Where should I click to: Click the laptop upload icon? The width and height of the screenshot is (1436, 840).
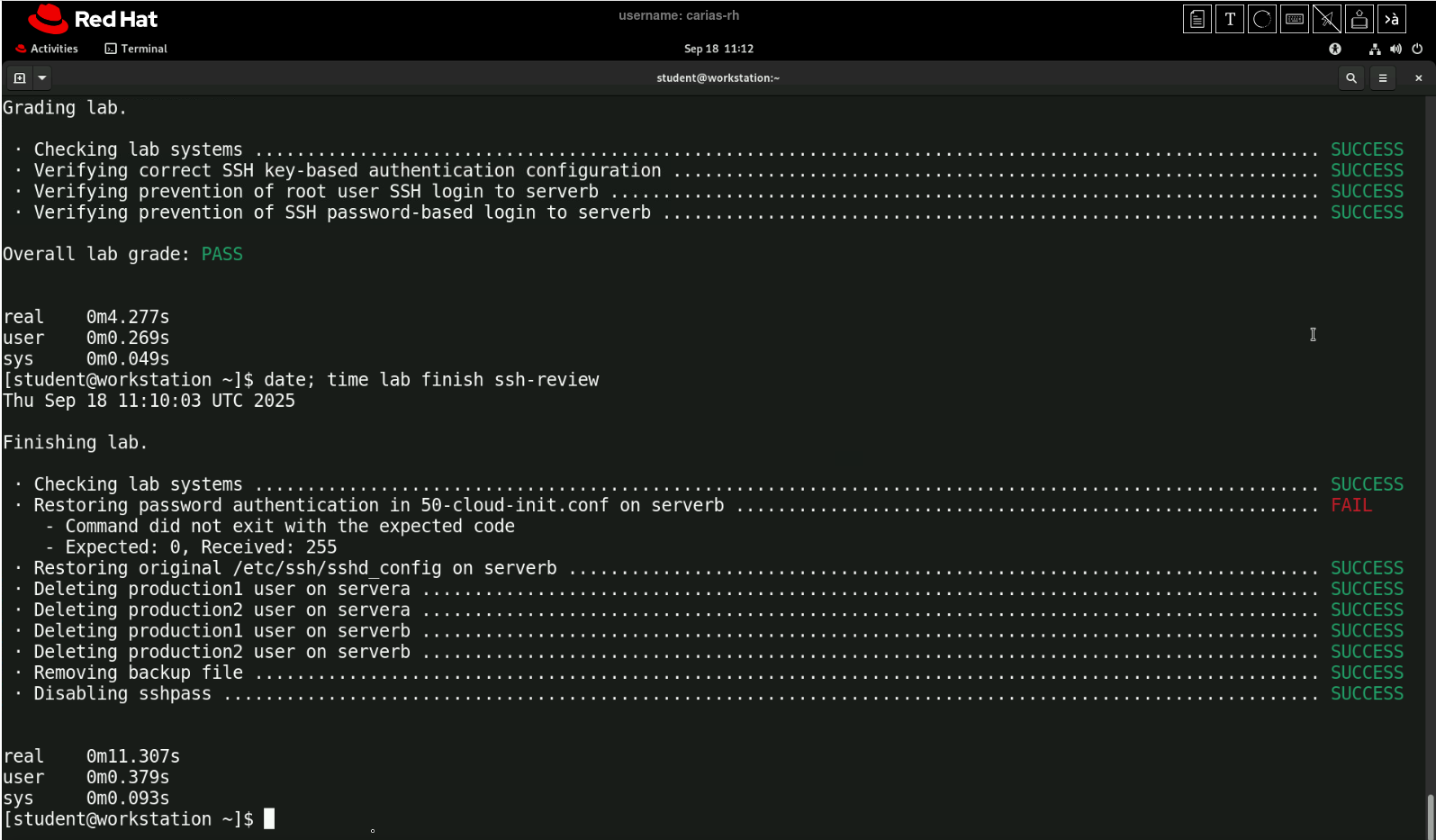click(1359, 19)
